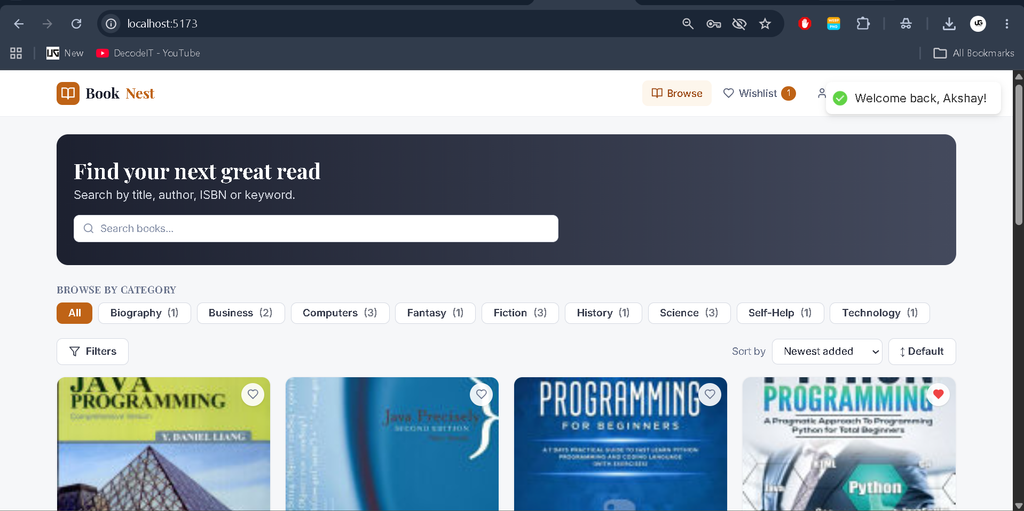The height and width of the screenshot is (511, 1024).
Task: Filter by Business category
Action: click(x=240, y=313)
